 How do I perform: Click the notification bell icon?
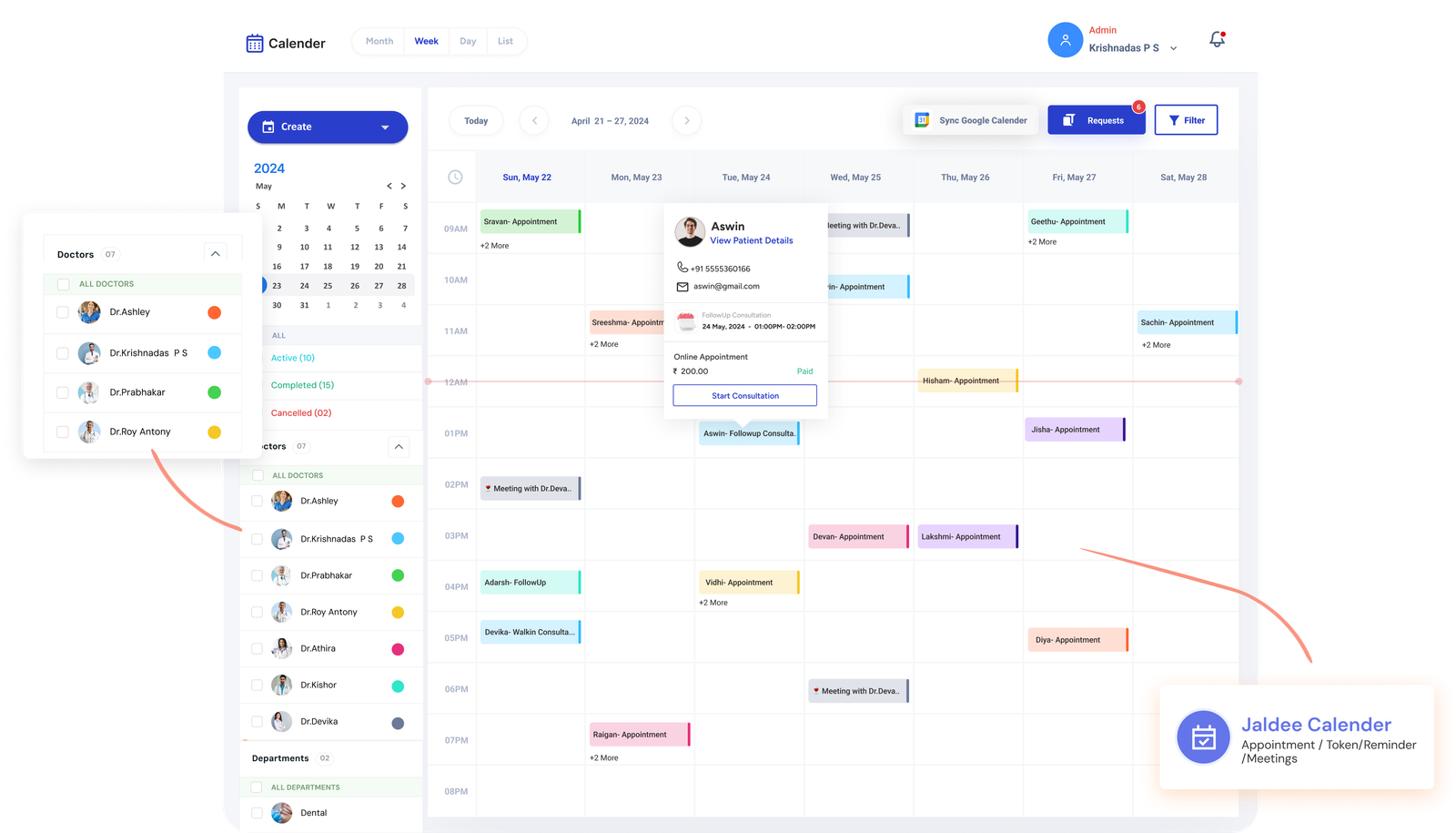[1217, 39]
